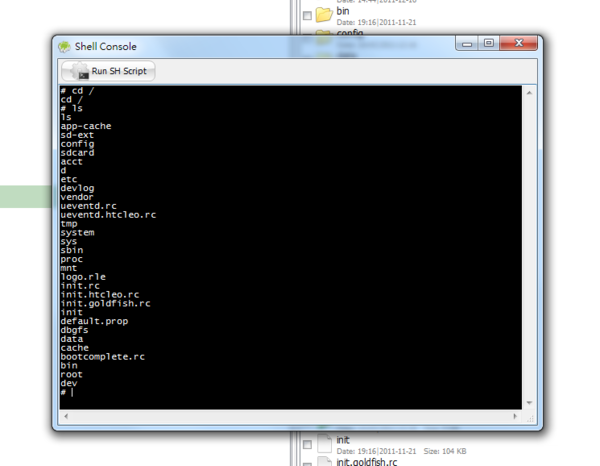Click the 'root' entry in console output
This screenshot has height=466, width=600.
click(x=71, y=374)
